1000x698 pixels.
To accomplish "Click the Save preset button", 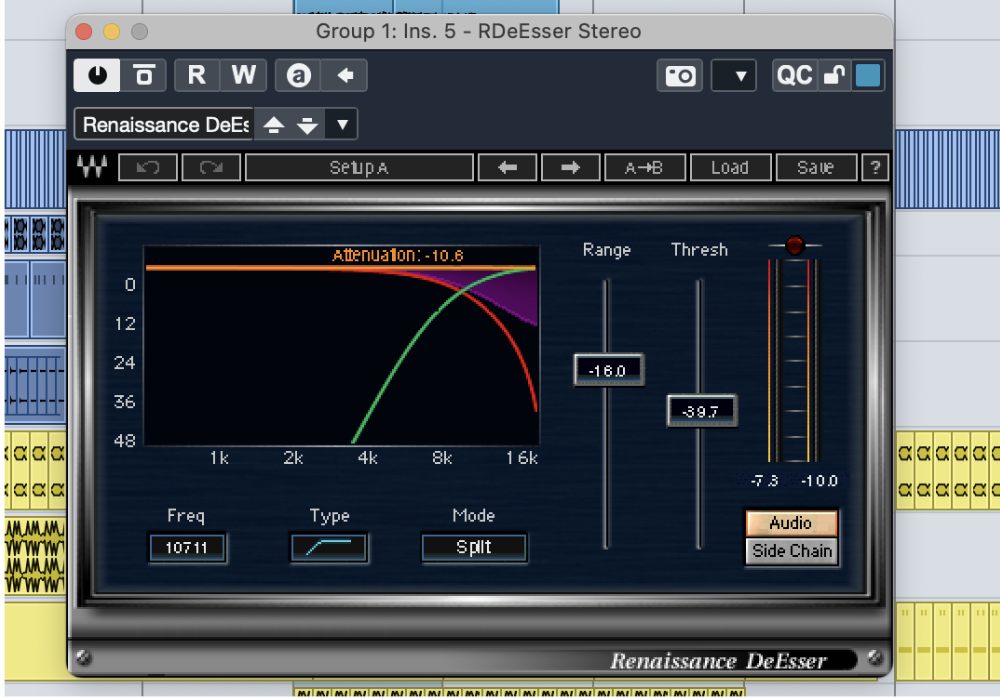I will (x=815, y=168).
